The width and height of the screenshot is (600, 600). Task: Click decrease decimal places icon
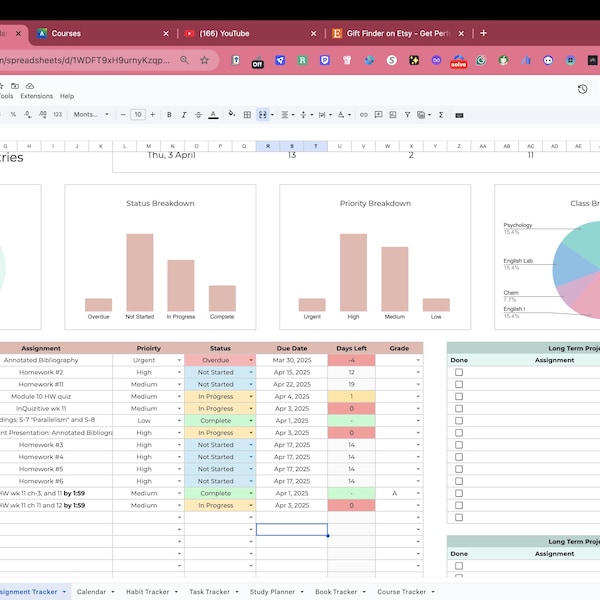28,114
